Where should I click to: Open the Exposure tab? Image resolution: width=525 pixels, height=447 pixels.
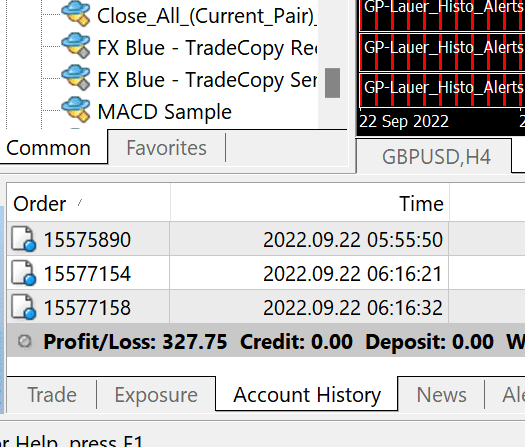point(156,395)
